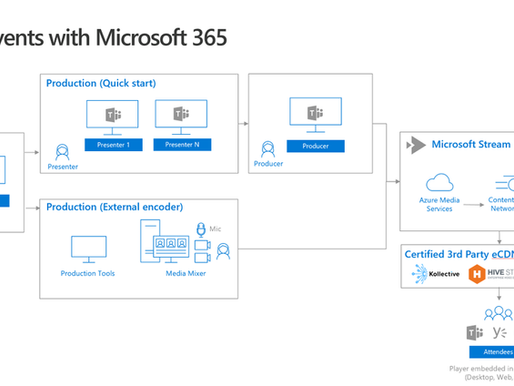Click the Player embedded in caption text
The width and height of the screenshot is (514, 386).
click(481, 368)
